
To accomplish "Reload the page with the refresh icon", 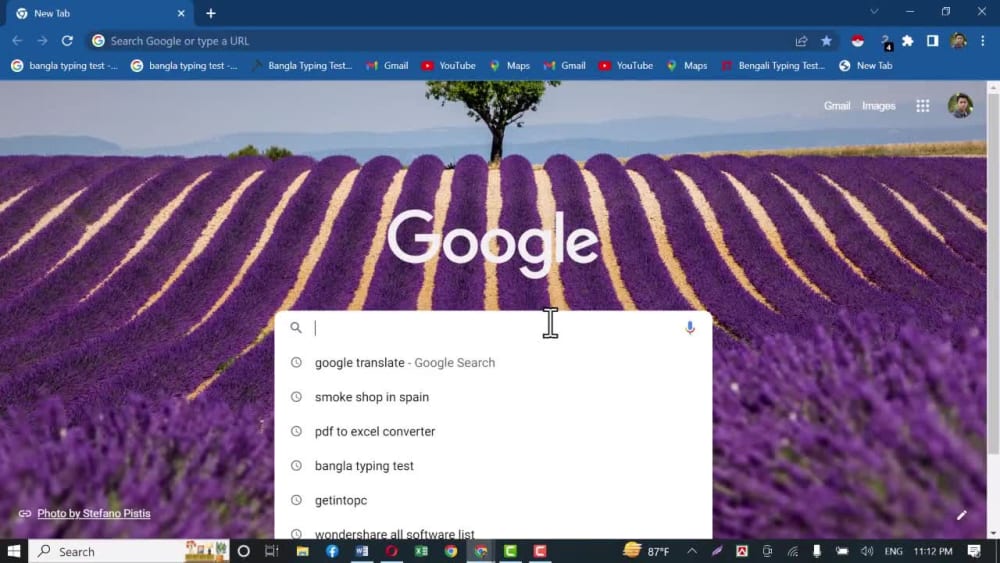I will [67, 41].
